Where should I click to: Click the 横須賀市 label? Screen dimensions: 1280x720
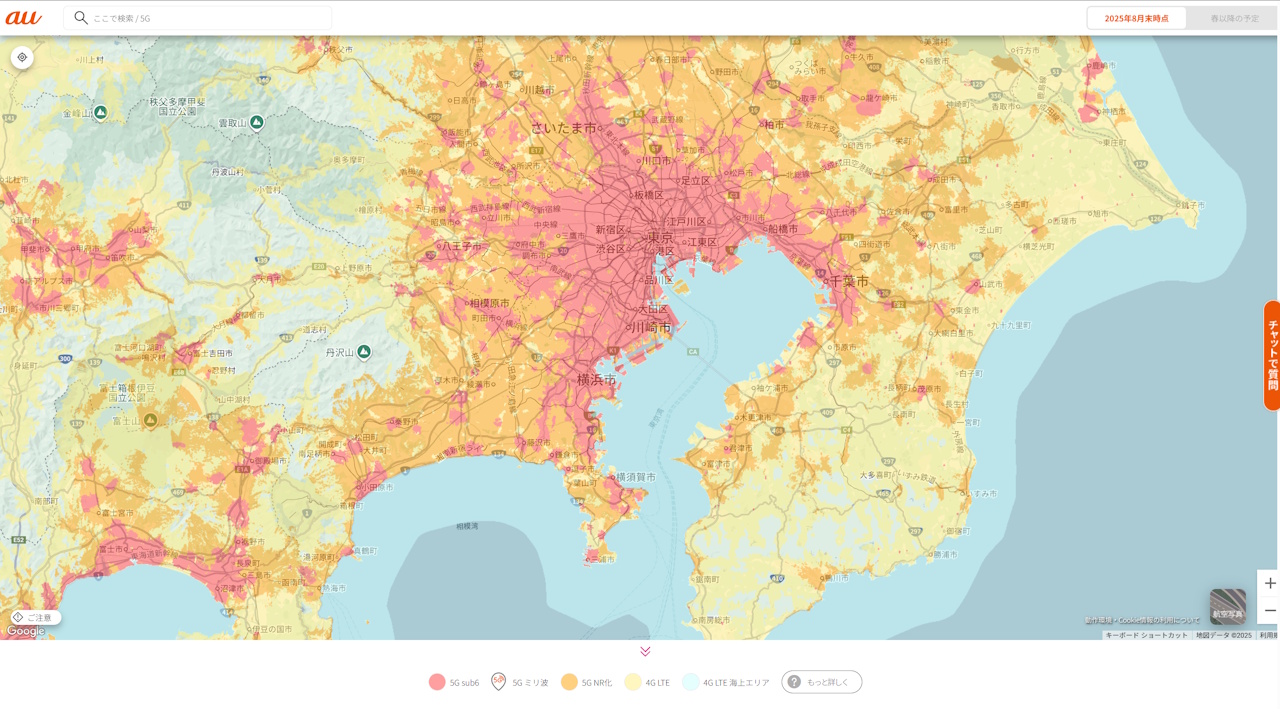(636, 477)
